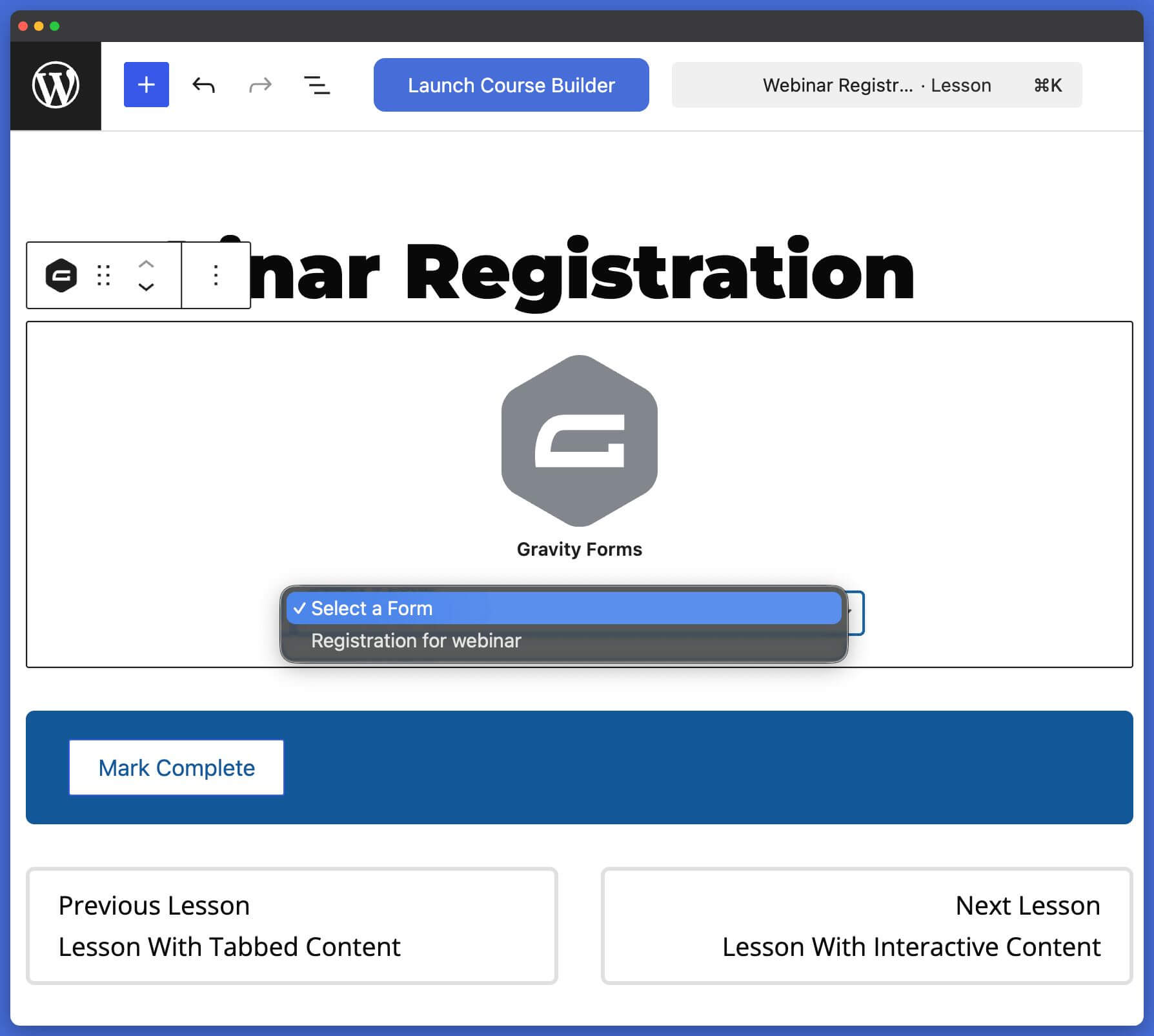The width and height of the screenshot is (1154, 1036).
Task: Open the document overview list view
Action: coord(317,85)
